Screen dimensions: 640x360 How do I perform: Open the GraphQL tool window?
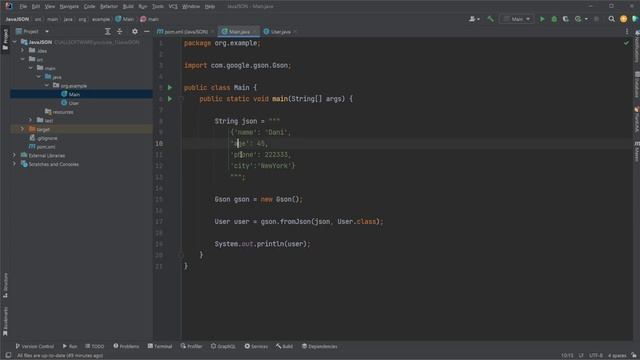point(223,347)
